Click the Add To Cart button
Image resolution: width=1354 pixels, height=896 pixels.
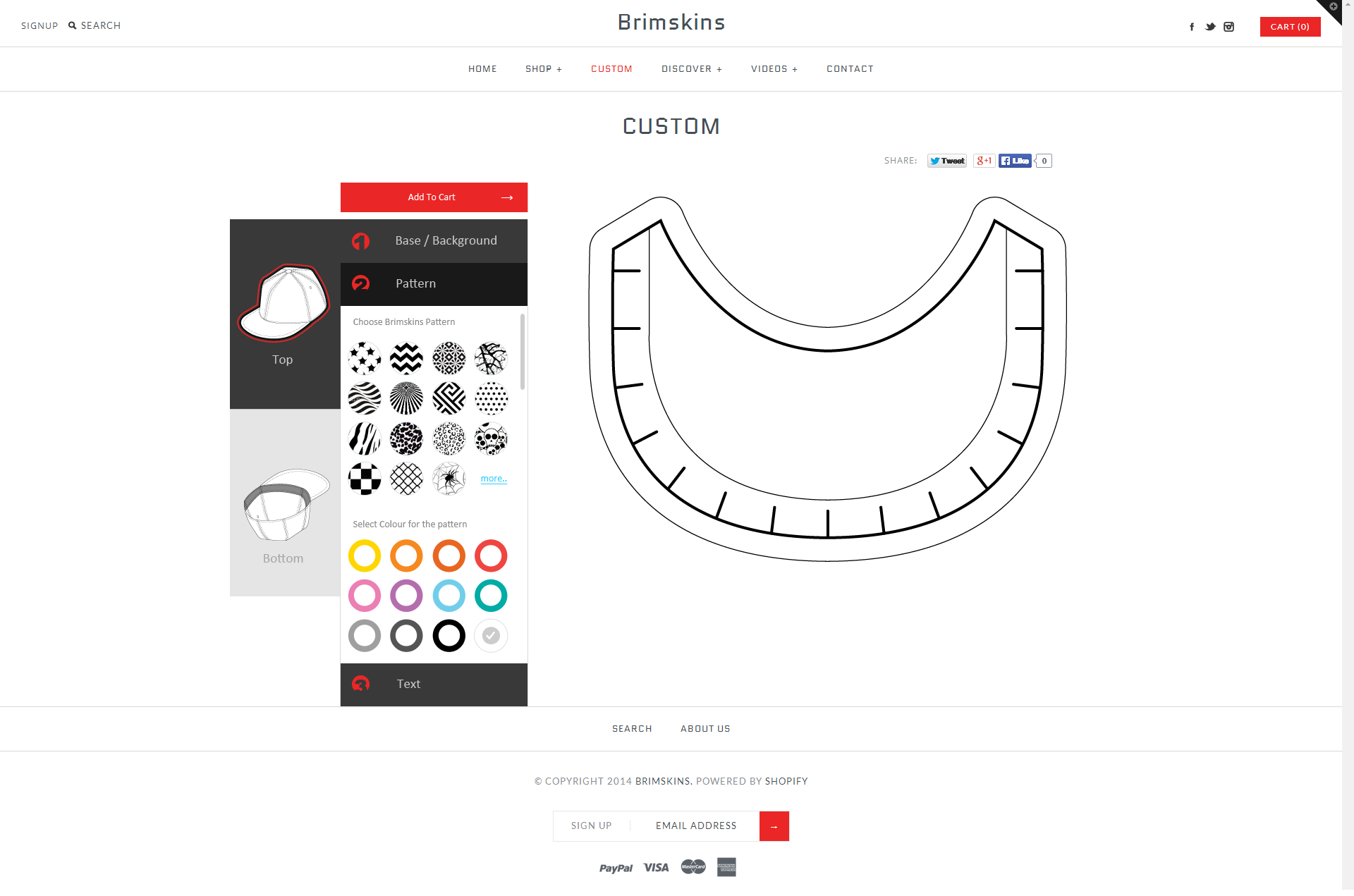pyautogui.click(x=434, y=197)
